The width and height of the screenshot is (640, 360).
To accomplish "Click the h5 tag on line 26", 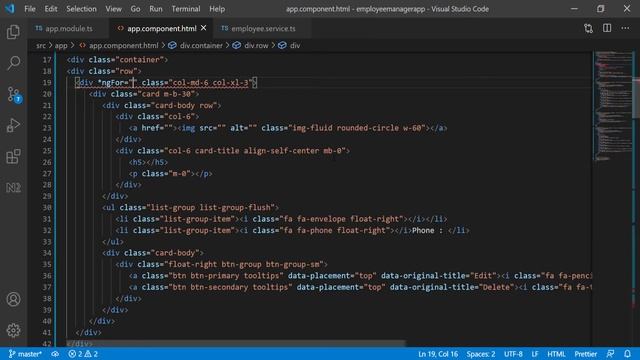I will point(148,162).
